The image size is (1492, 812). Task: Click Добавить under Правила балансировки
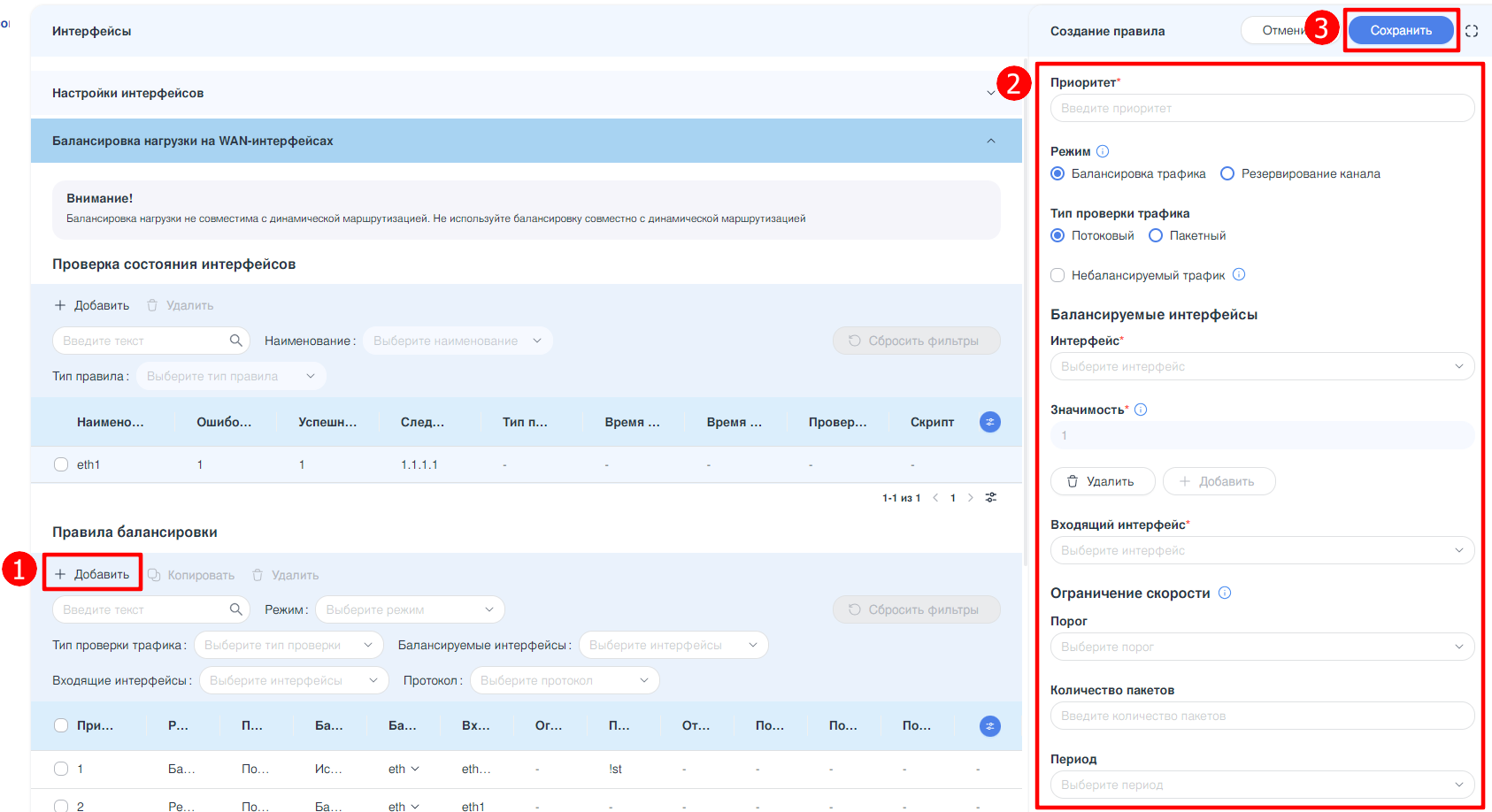(x=93, y=574)
